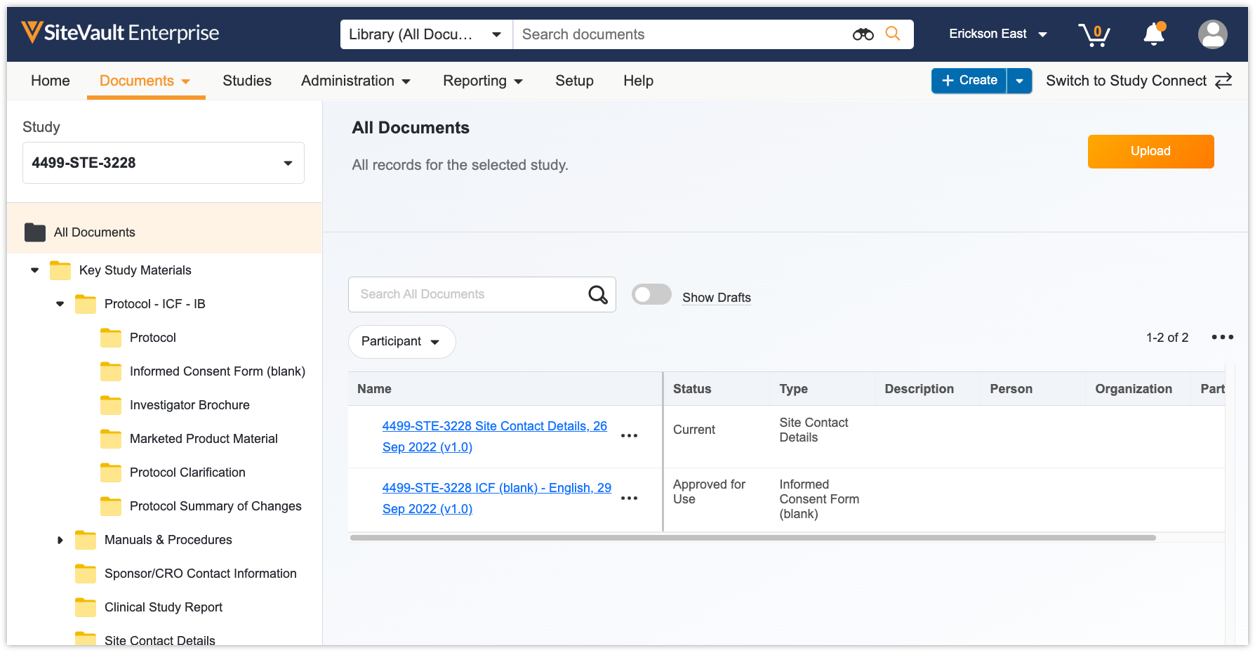Click the orange search magnifier icon
Screen dimensions: 1255x652
(893, 33)
